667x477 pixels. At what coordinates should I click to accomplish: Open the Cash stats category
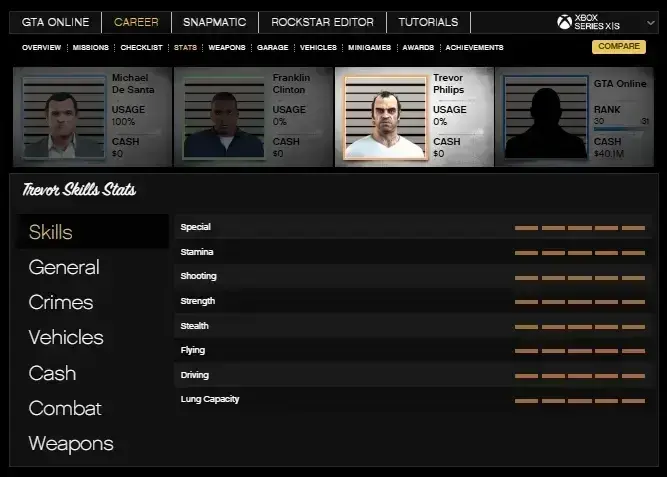point(52,373)
